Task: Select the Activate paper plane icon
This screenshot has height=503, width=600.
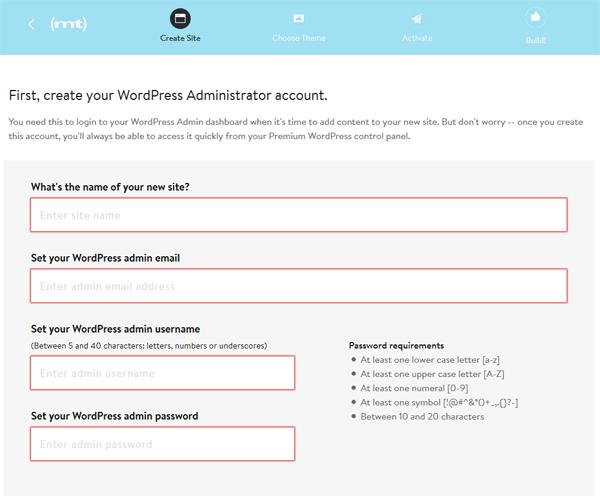Action: pos(417,18)
